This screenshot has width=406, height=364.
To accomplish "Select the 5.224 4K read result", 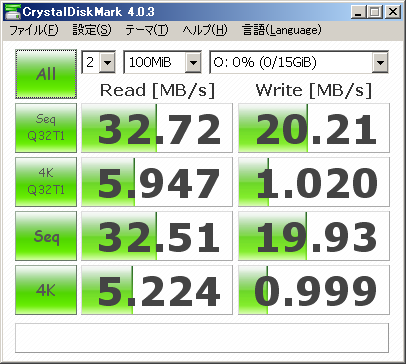I will pos(157,290).
